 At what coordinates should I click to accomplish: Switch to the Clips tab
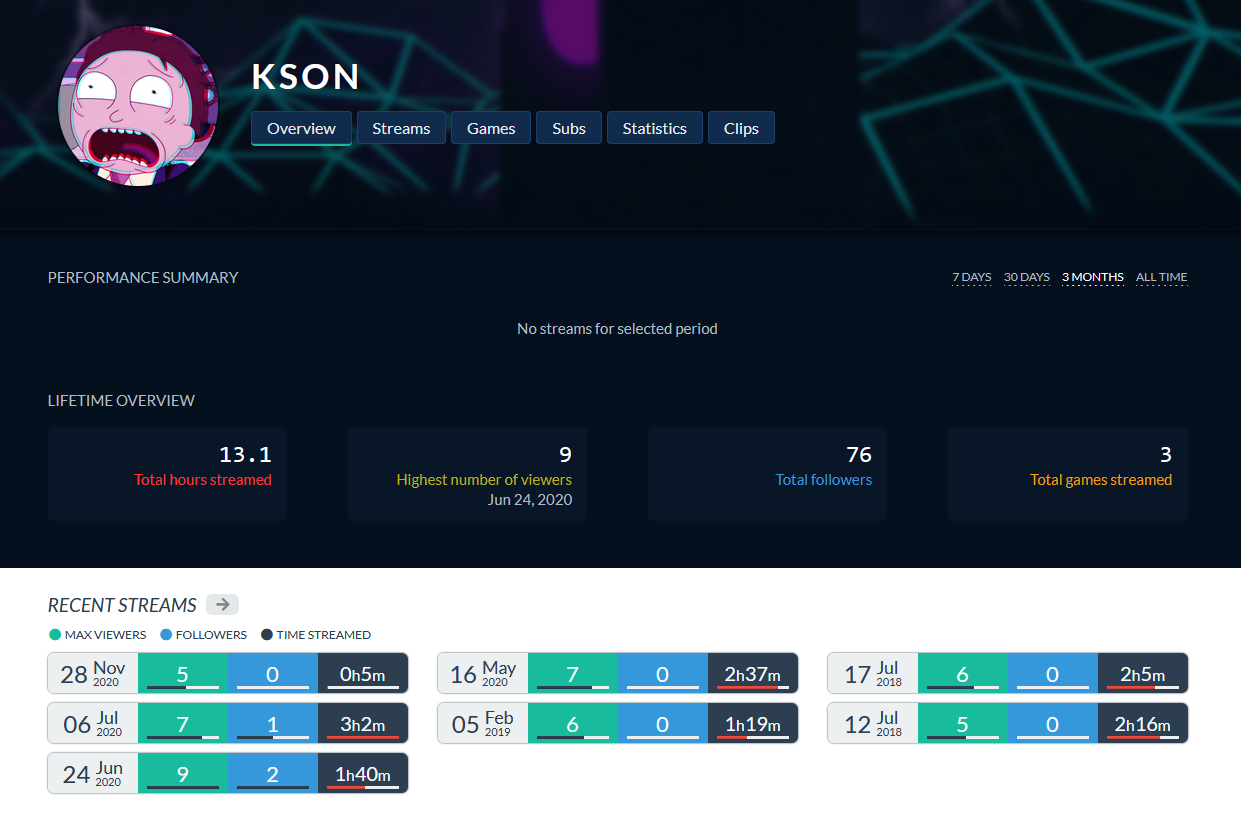tap(741, 128)
